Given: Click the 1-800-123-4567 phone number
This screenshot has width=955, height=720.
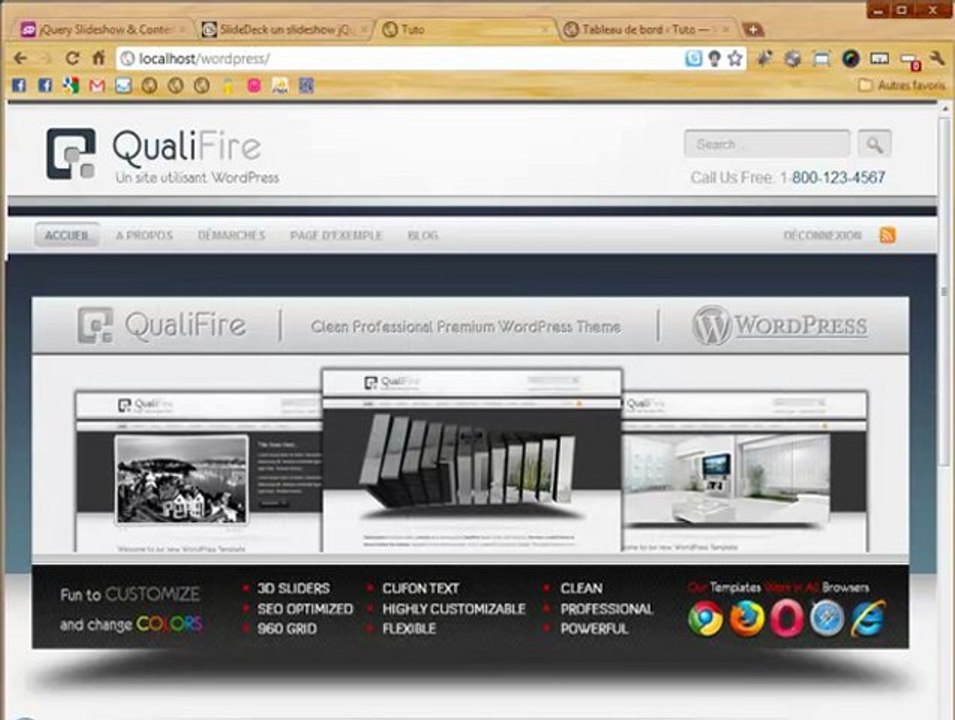Looking at the screenshot, I should pos(833,177).
